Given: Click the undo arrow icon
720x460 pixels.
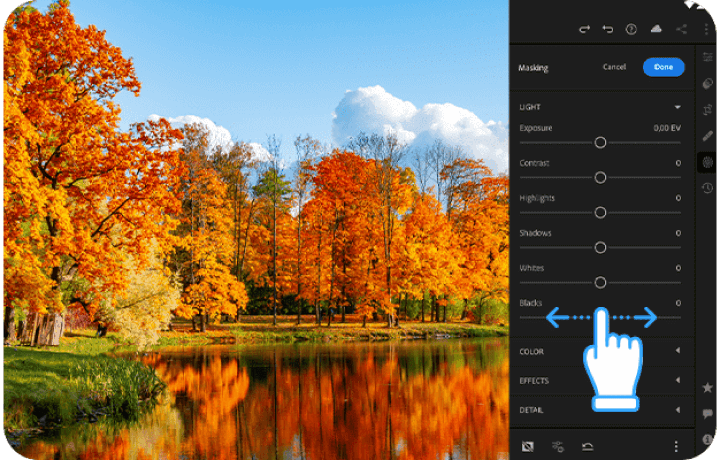Looking at the screenshot, I should (x=608, y=29).
